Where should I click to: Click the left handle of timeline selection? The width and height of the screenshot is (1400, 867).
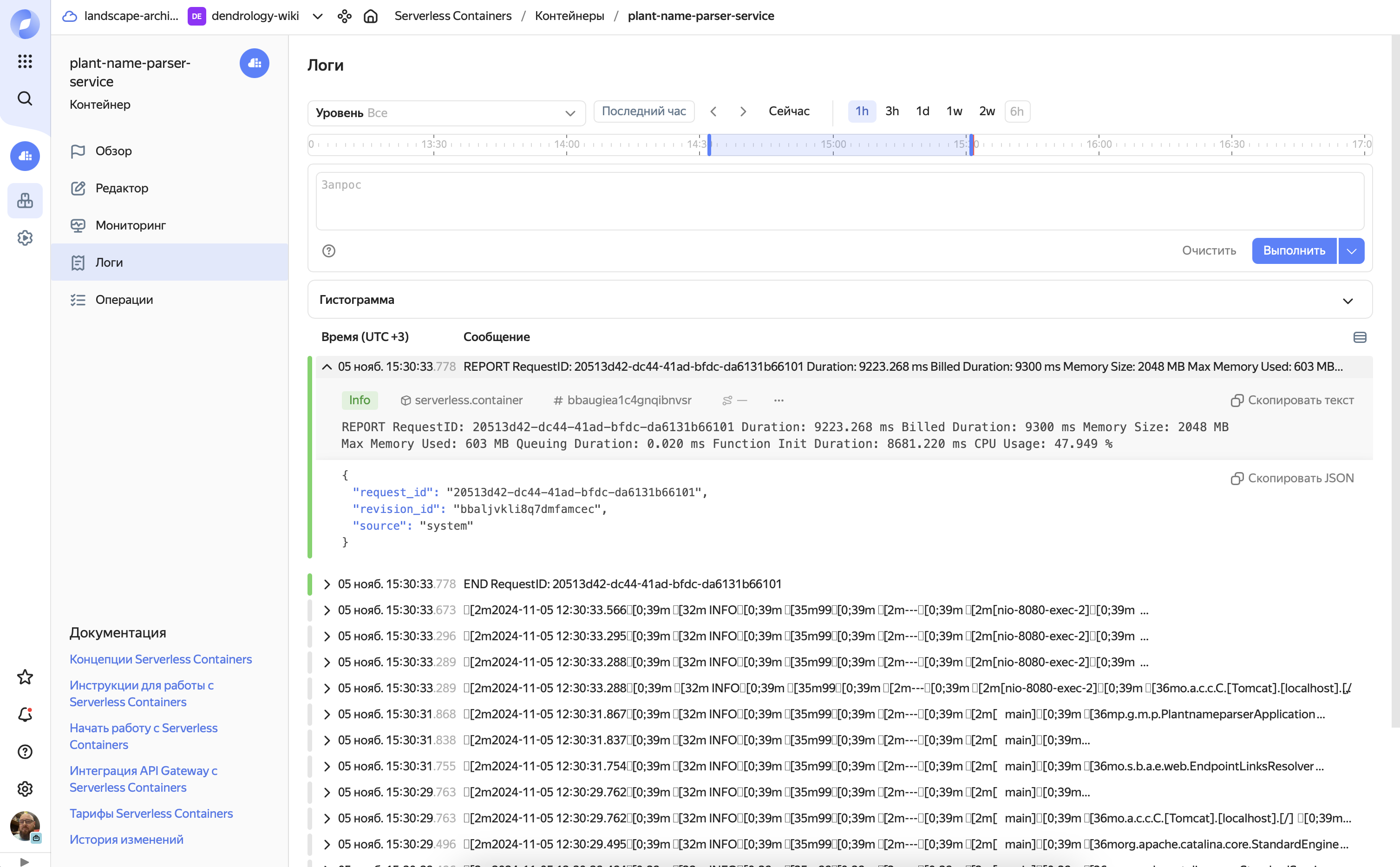click(709, 145)
